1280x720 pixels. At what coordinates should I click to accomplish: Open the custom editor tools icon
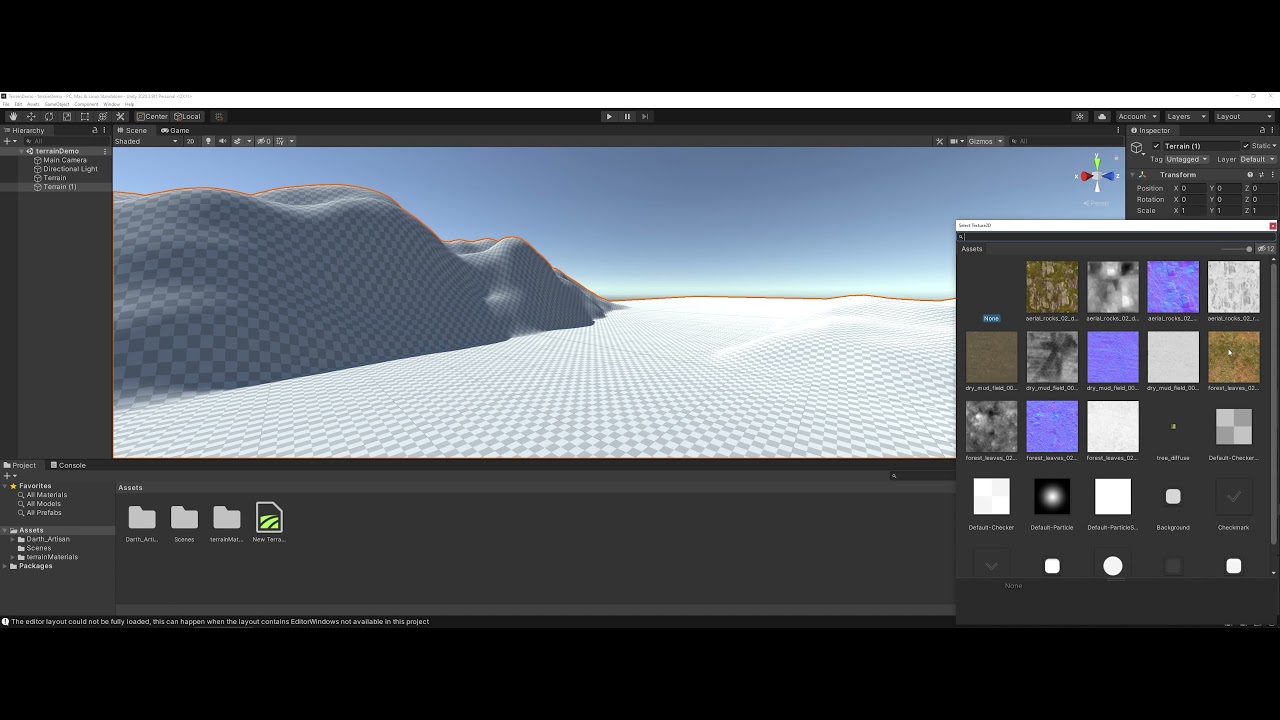coord(121,116)
